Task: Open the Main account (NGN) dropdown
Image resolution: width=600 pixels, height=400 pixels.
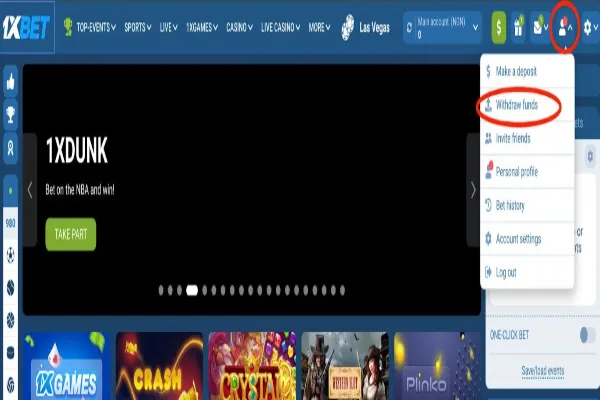Action: click(442, 28)
